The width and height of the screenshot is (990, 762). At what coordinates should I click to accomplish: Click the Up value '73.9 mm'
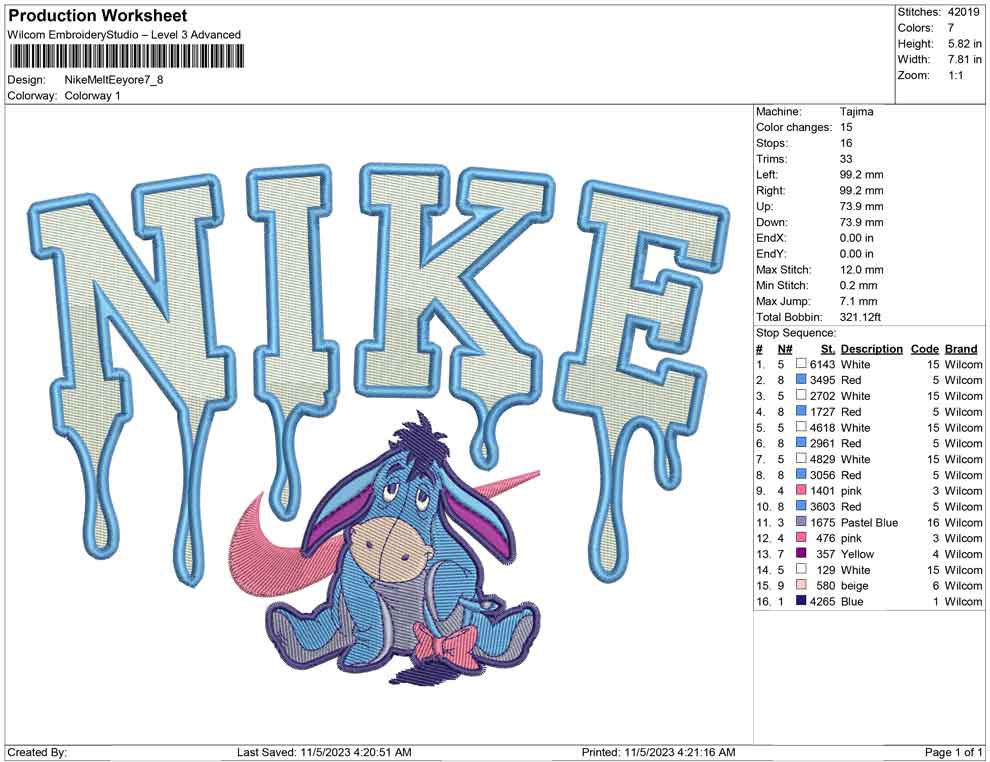point(861,206)
